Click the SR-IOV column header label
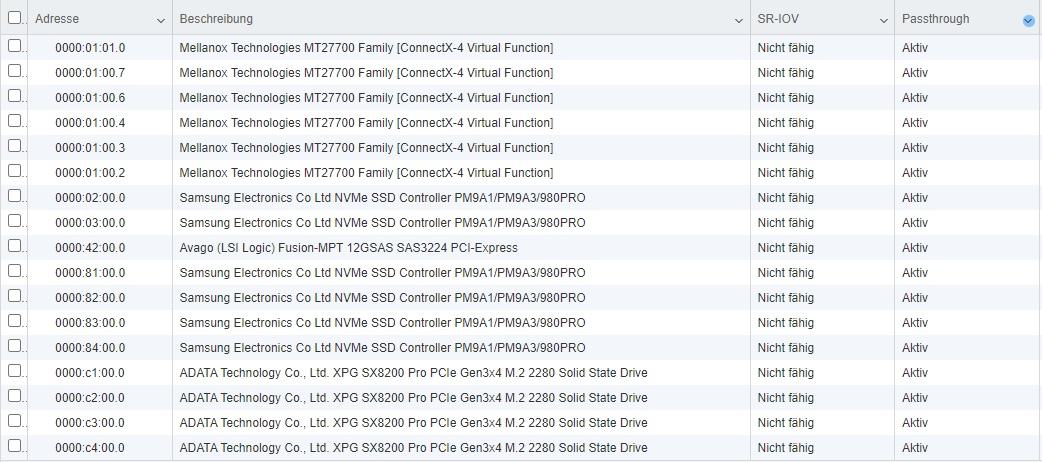 coord(778,19)
